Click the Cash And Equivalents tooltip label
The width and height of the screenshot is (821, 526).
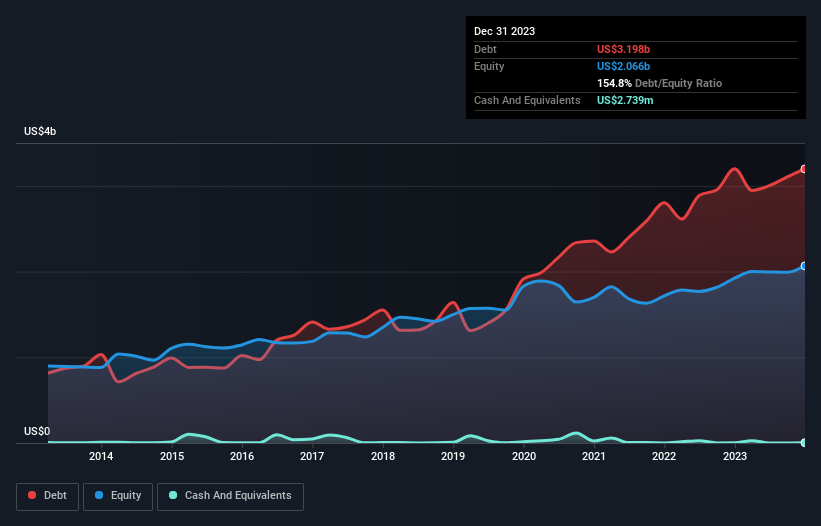pyautogui.click(x=527, y=100)
